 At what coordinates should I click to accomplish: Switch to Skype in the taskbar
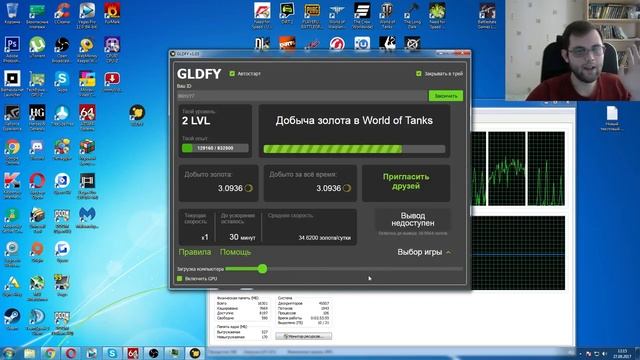tap(112, 353)
